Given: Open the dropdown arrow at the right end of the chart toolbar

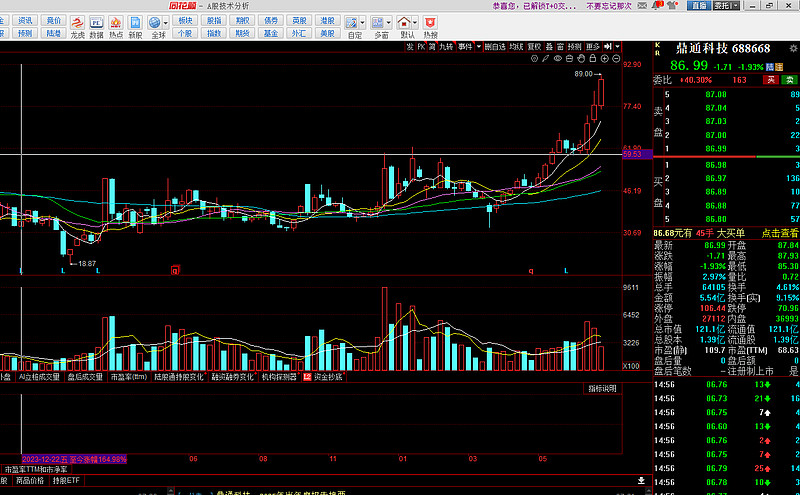Looking at the screenshot, I should (618, 46).
